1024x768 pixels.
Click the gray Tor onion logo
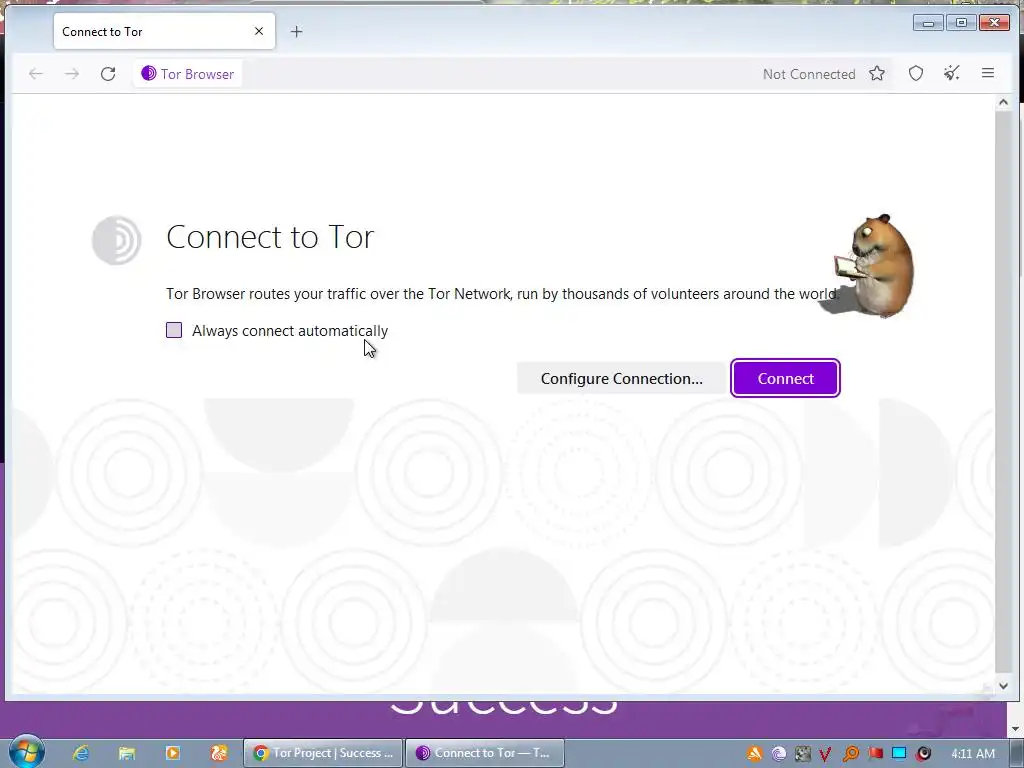pyautogui.click(x=116, y=240)
